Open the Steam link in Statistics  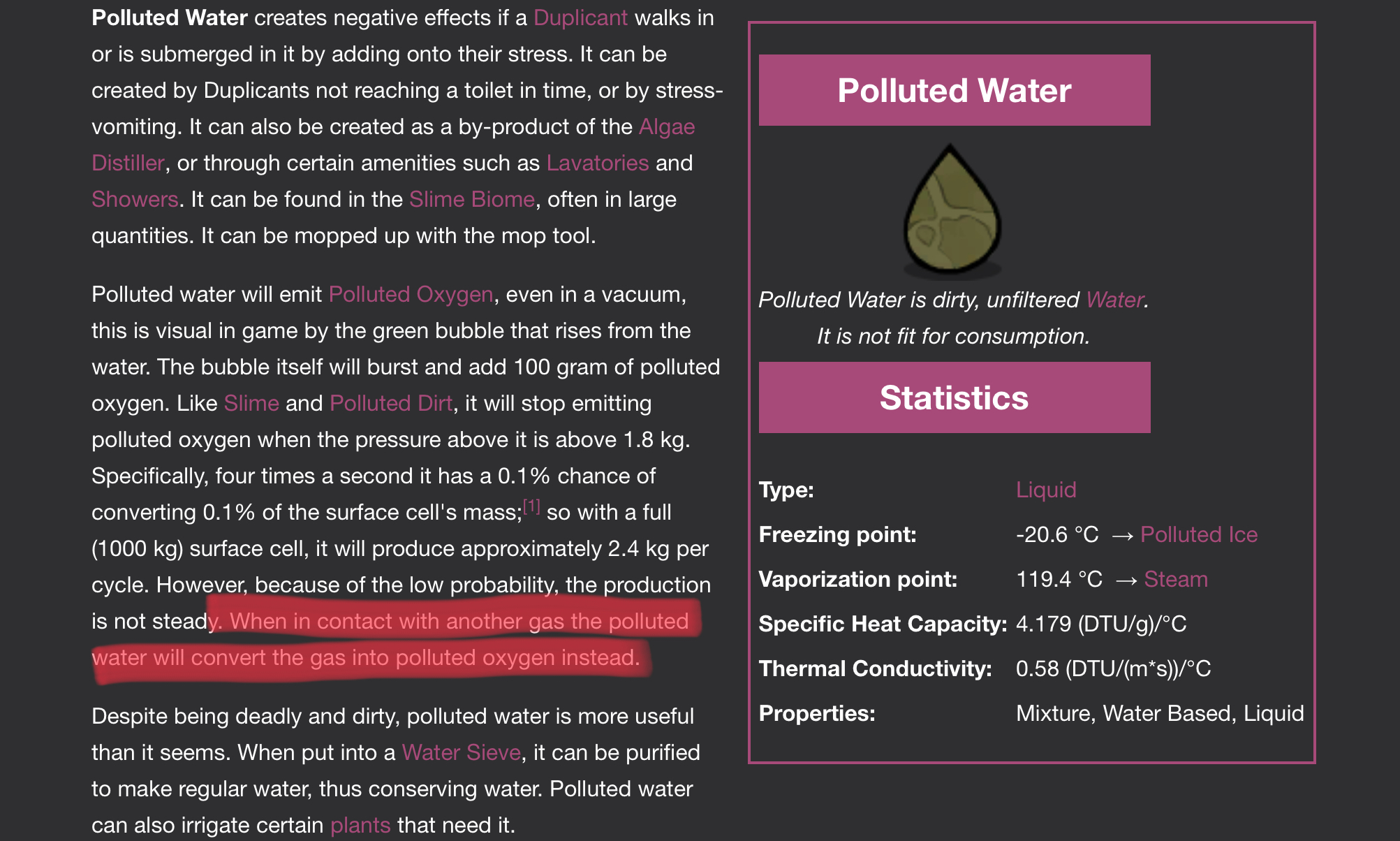click(1175, 580)
